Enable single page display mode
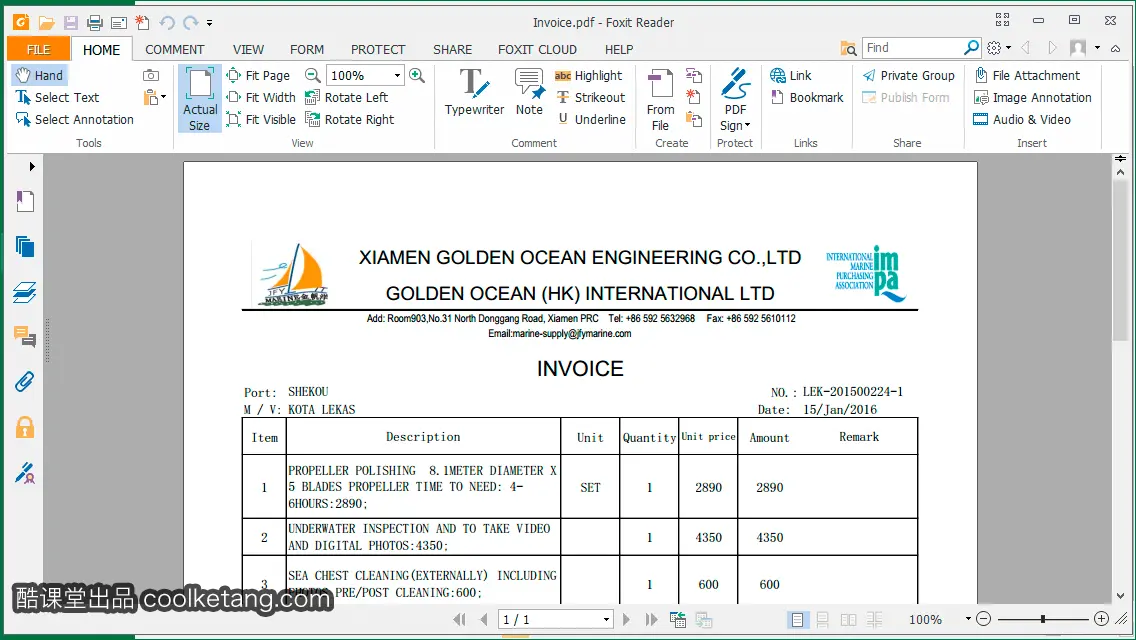The width and height of the screenshot is (1136, 640). click(x=797, y=620)
